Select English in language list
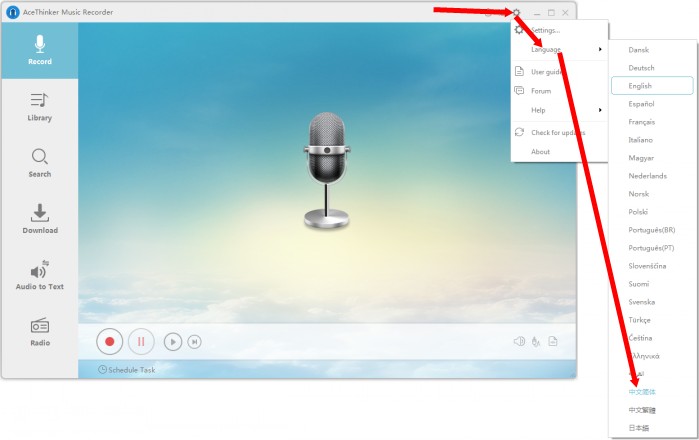 point(652,86)
